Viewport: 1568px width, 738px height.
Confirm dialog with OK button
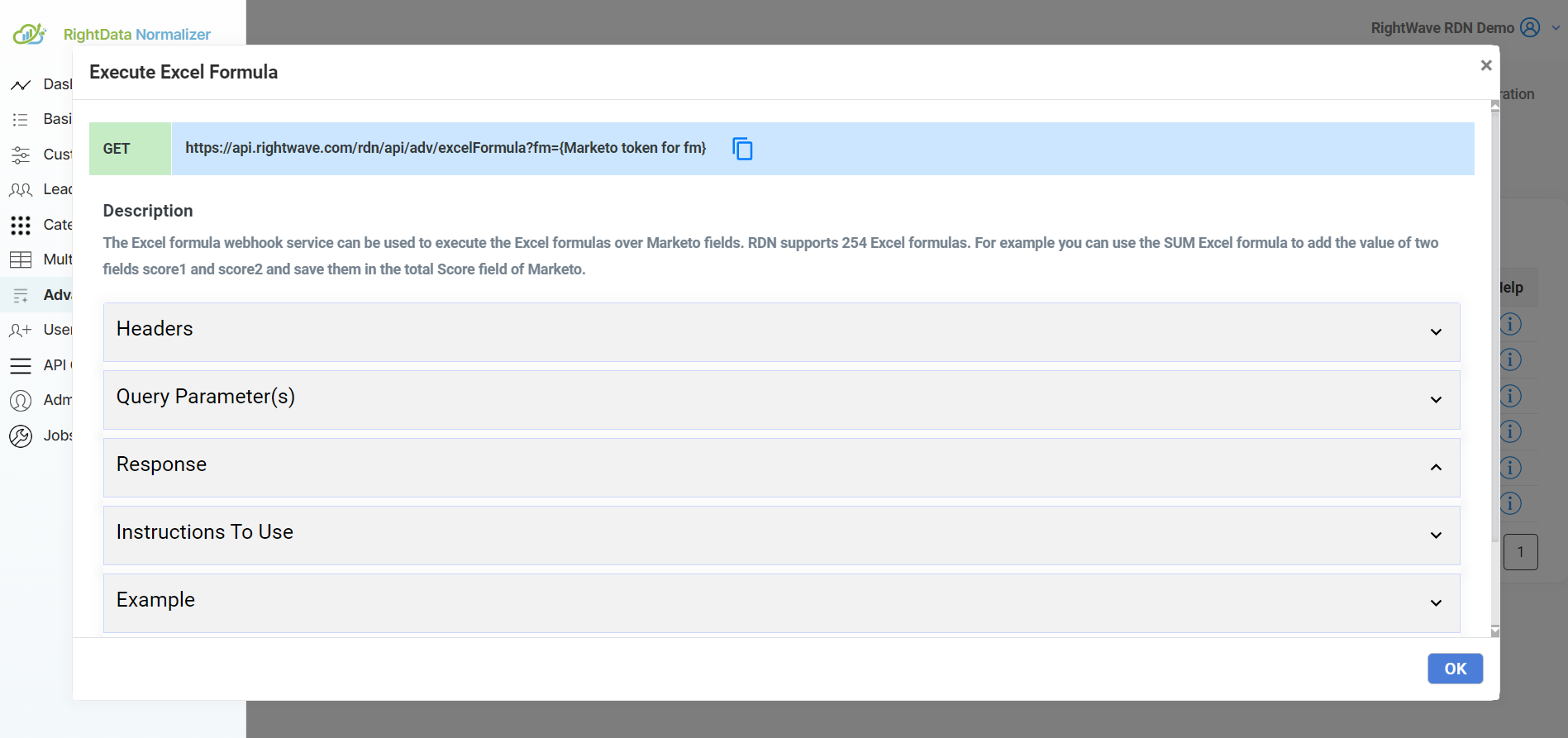pyautogui.click(x=1455, y=669)
